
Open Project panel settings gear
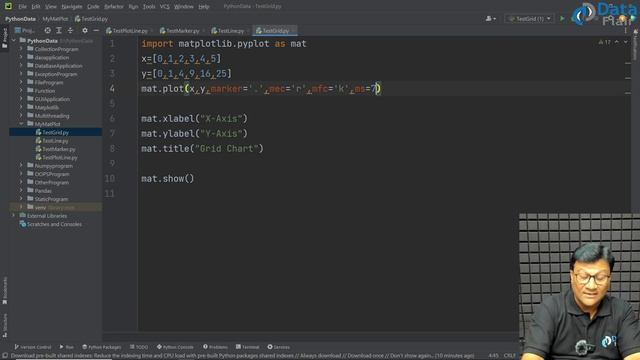point(84,31)
